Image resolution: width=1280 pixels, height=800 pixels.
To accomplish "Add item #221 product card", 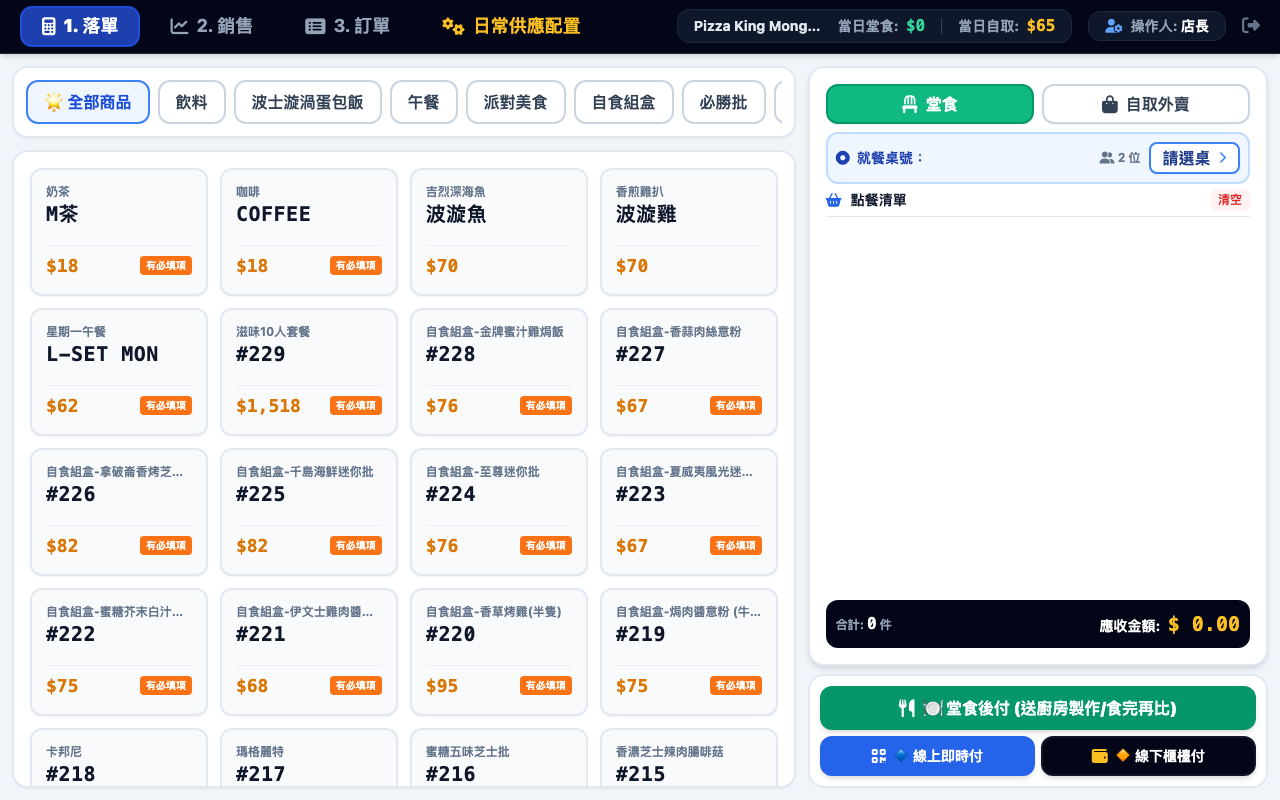I will coord(309,652).
